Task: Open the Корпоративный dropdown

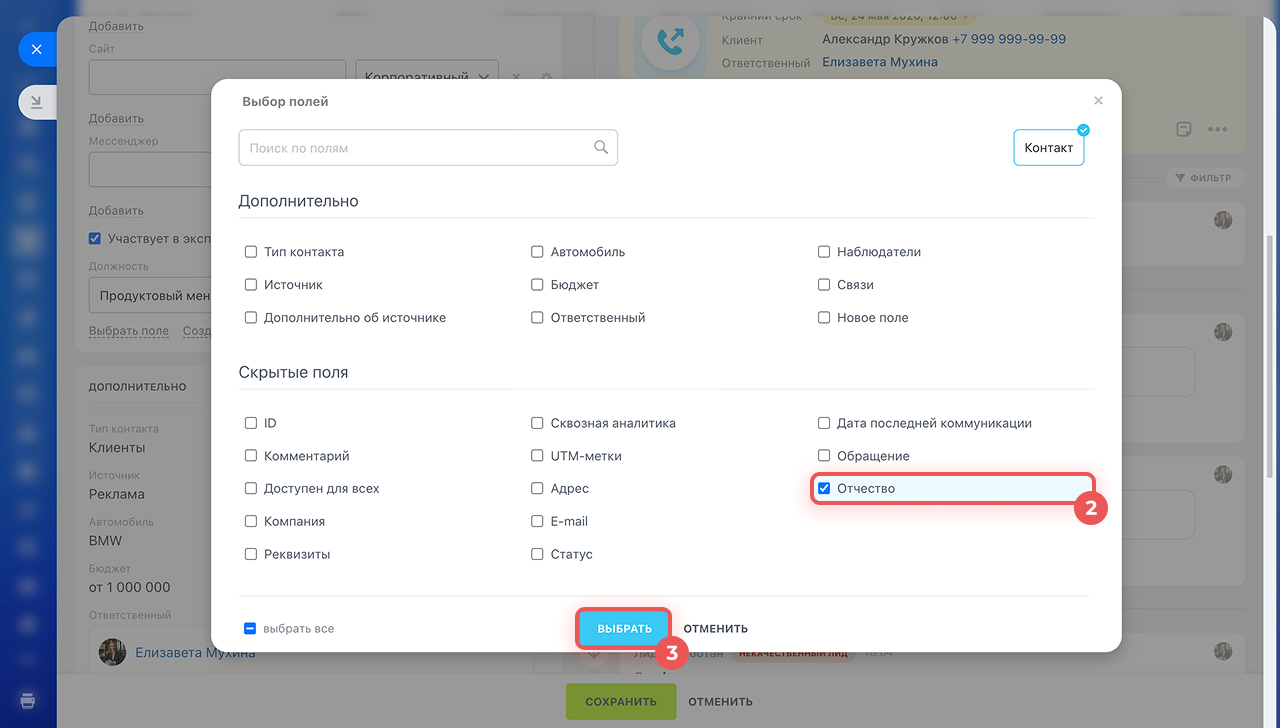Action: click(x=427, y=77)
